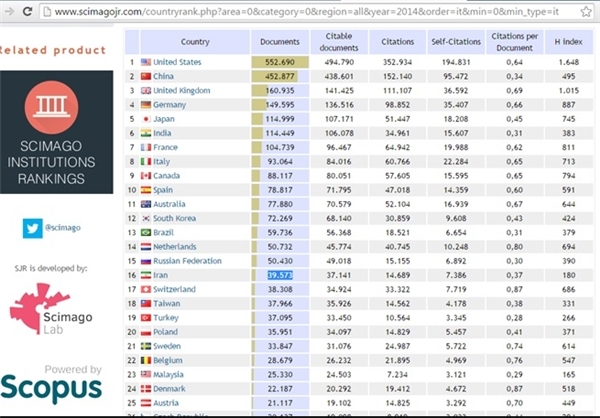Click the United States documents bar 552.690
The image size is (600, 418).
point(280,62)
